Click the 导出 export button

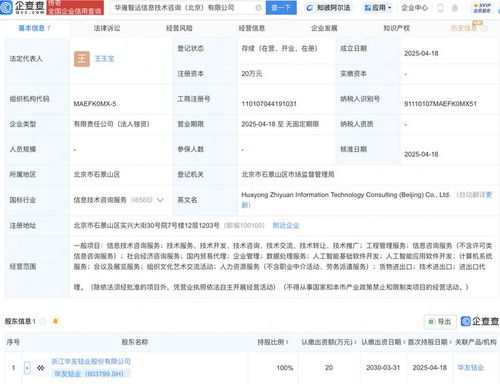pyautogui.click(x=440, y=322)
